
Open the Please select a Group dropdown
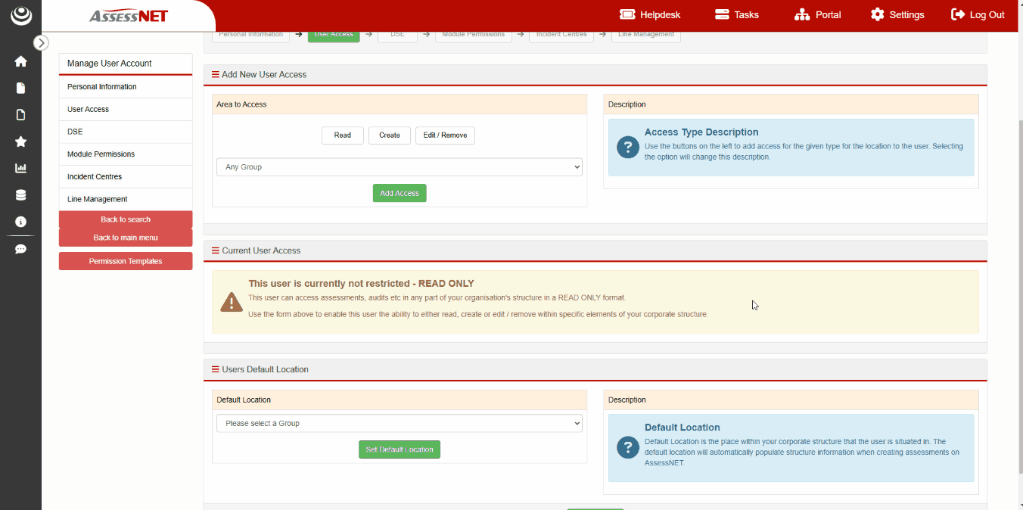[399, 423]
